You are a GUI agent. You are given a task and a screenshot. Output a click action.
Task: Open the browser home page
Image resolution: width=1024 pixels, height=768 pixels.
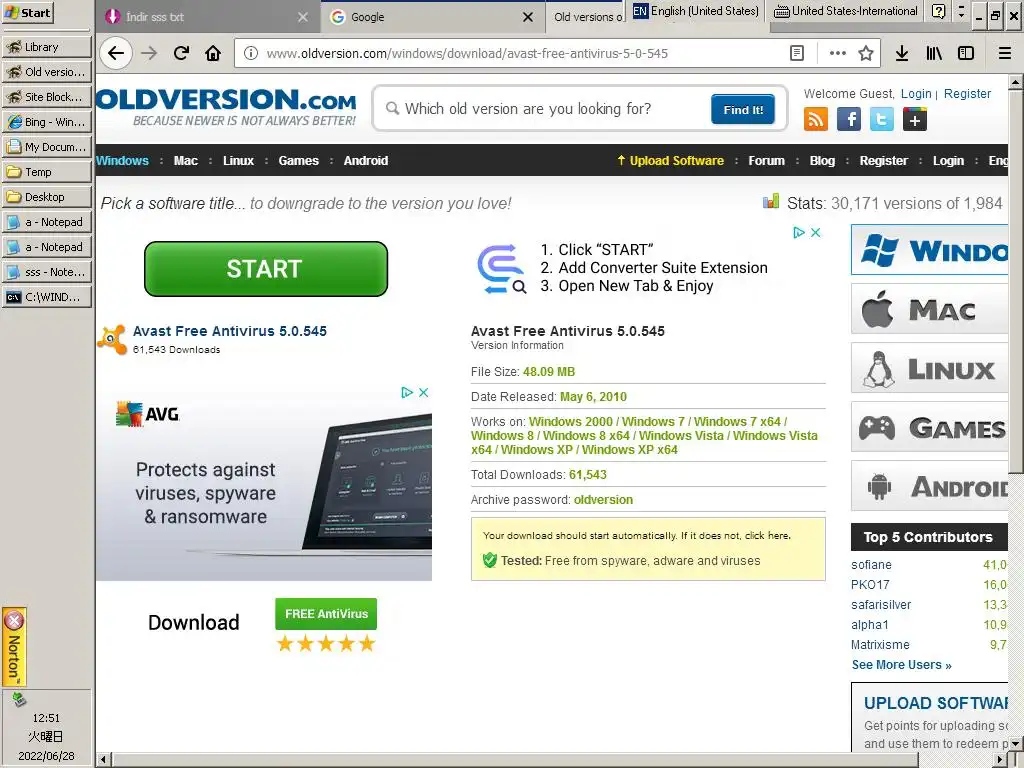coord(213,53)
